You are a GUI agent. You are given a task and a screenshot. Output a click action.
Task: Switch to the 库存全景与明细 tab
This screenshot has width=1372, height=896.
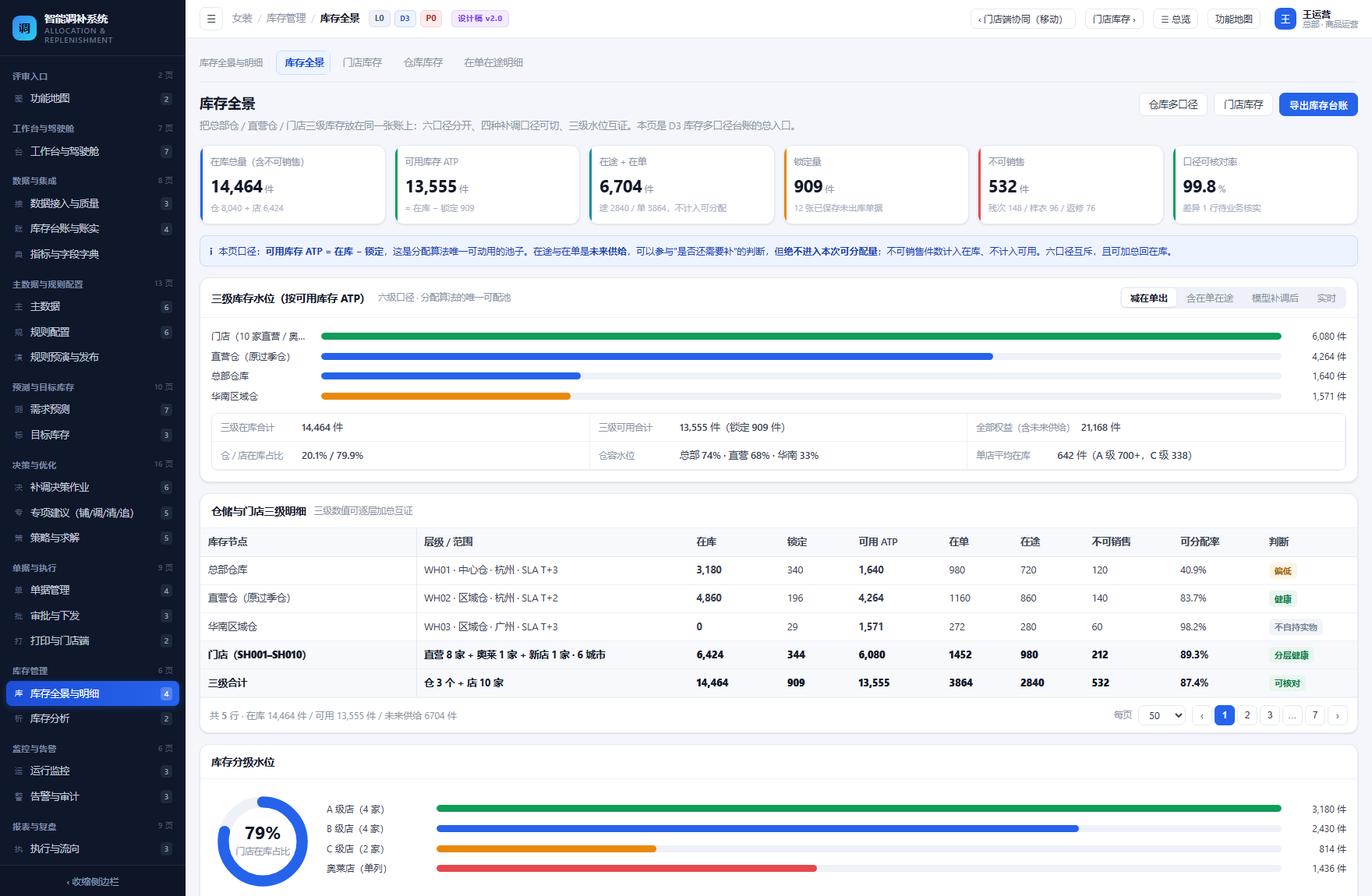(x=232, y=63)
